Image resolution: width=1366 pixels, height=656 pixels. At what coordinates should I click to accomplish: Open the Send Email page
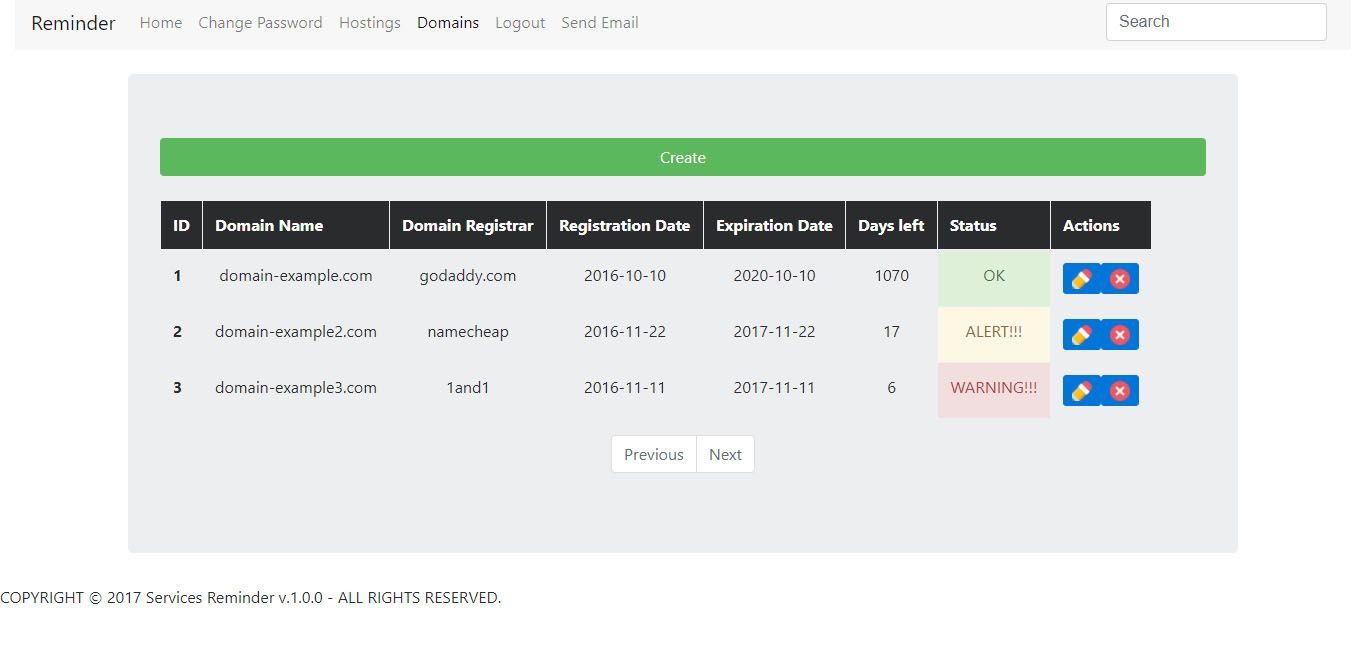tap(600, 22)
